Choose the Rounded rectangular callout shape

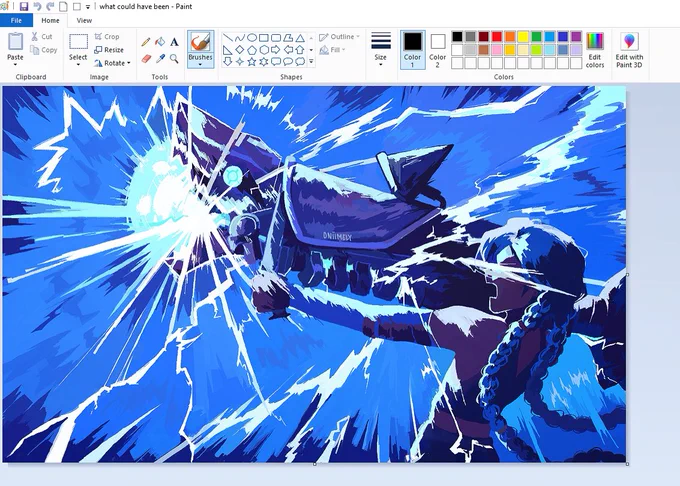[276, 62]
